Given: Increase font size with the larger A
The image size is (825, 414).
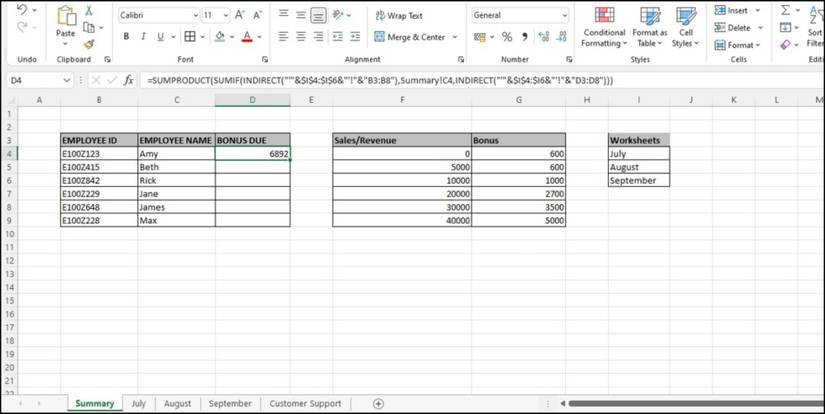Looking at the screenshot, I should pos(239,15).
